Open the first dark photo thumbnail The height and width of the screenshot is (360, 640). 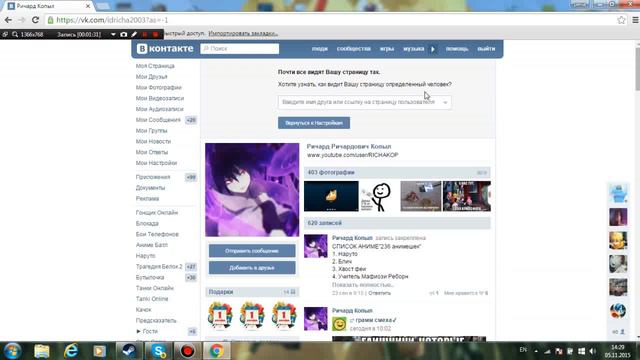[331, 196]
